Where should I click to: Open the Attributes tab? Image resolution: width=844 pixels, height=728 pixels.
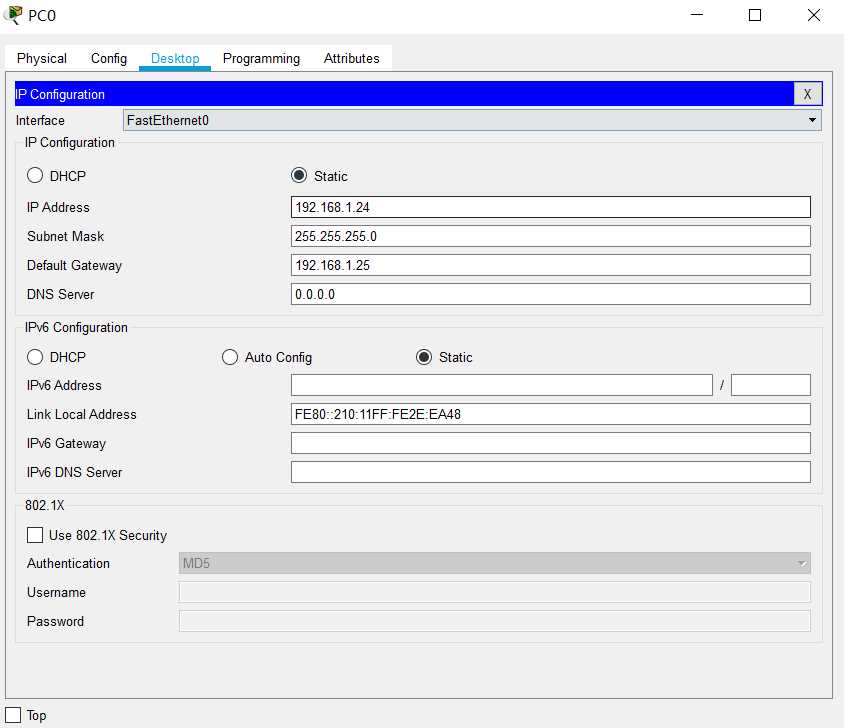351,58
